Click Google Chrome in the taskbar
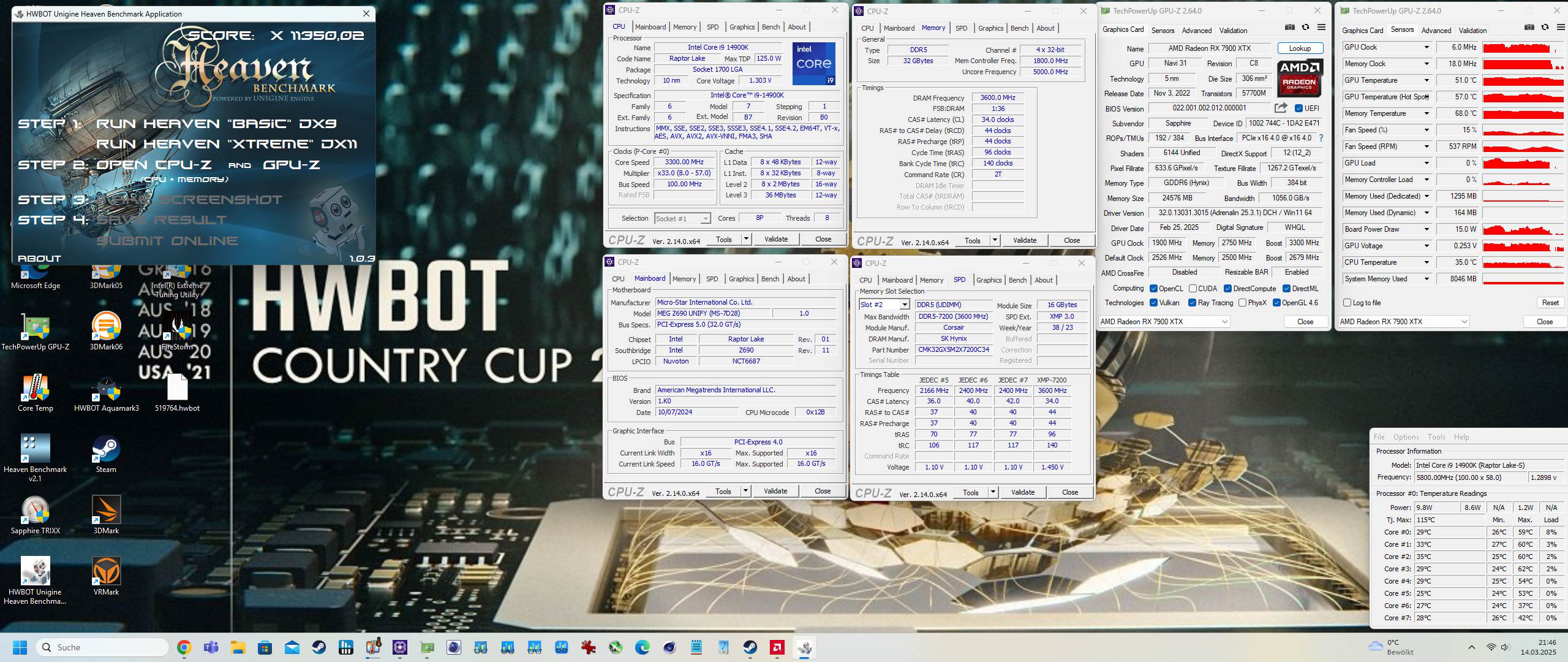Image resolution: width=1568 pixels, height=662 pixels. click(184, 647)
